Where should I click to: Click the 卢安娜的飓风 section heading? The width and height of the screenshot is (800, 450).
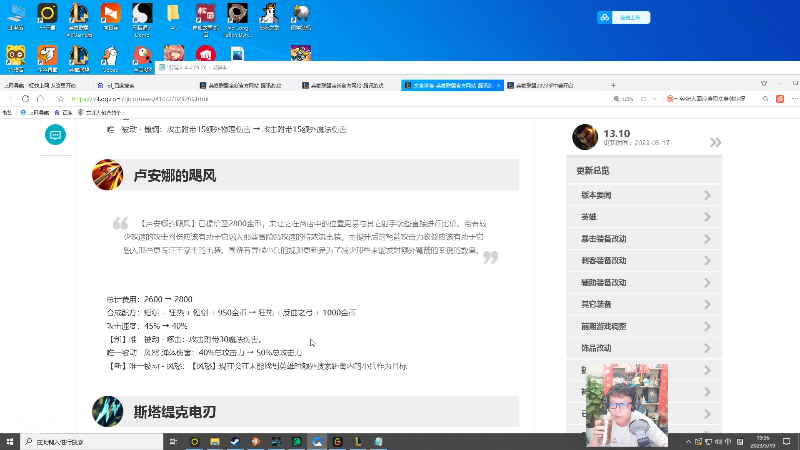pyautogui.click(x=174, y=176)
